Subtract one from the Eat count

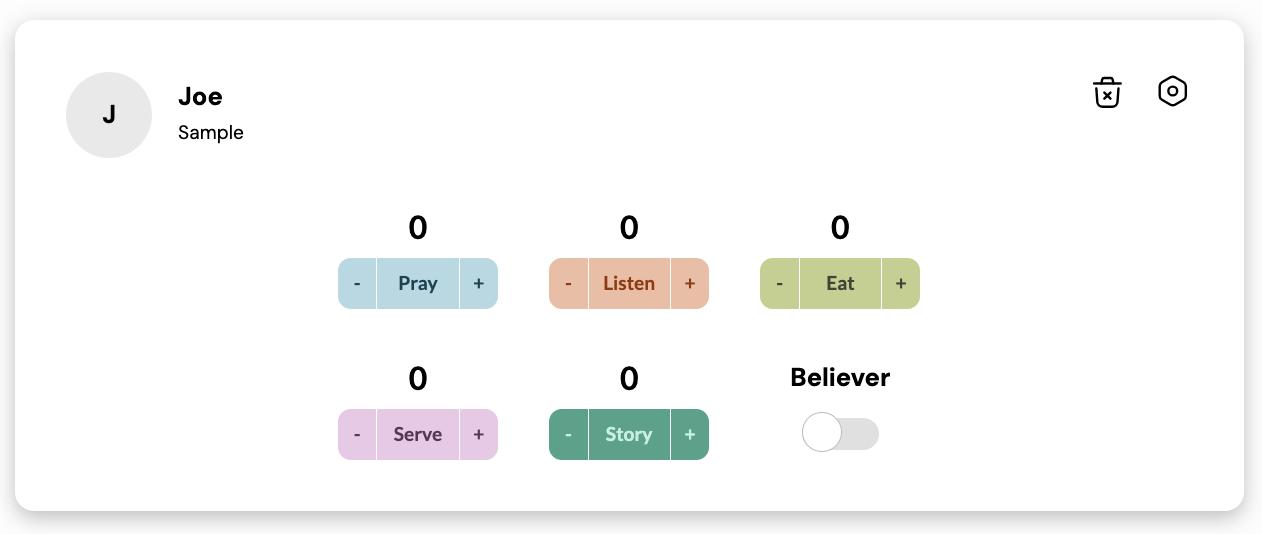(x=779, y=283)
